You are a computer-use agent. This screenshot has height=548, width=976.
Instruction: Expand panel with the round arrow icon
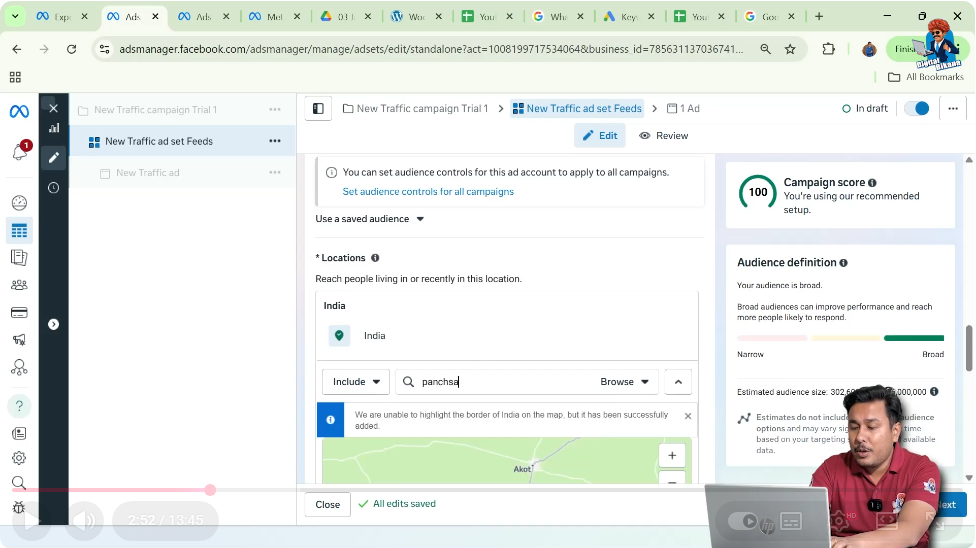(x=54, y=324)
